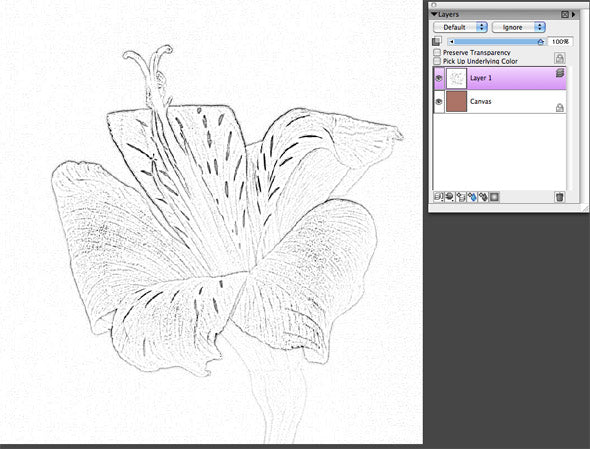Add a new Liquid Ink layer

click(x=483, y=197)
